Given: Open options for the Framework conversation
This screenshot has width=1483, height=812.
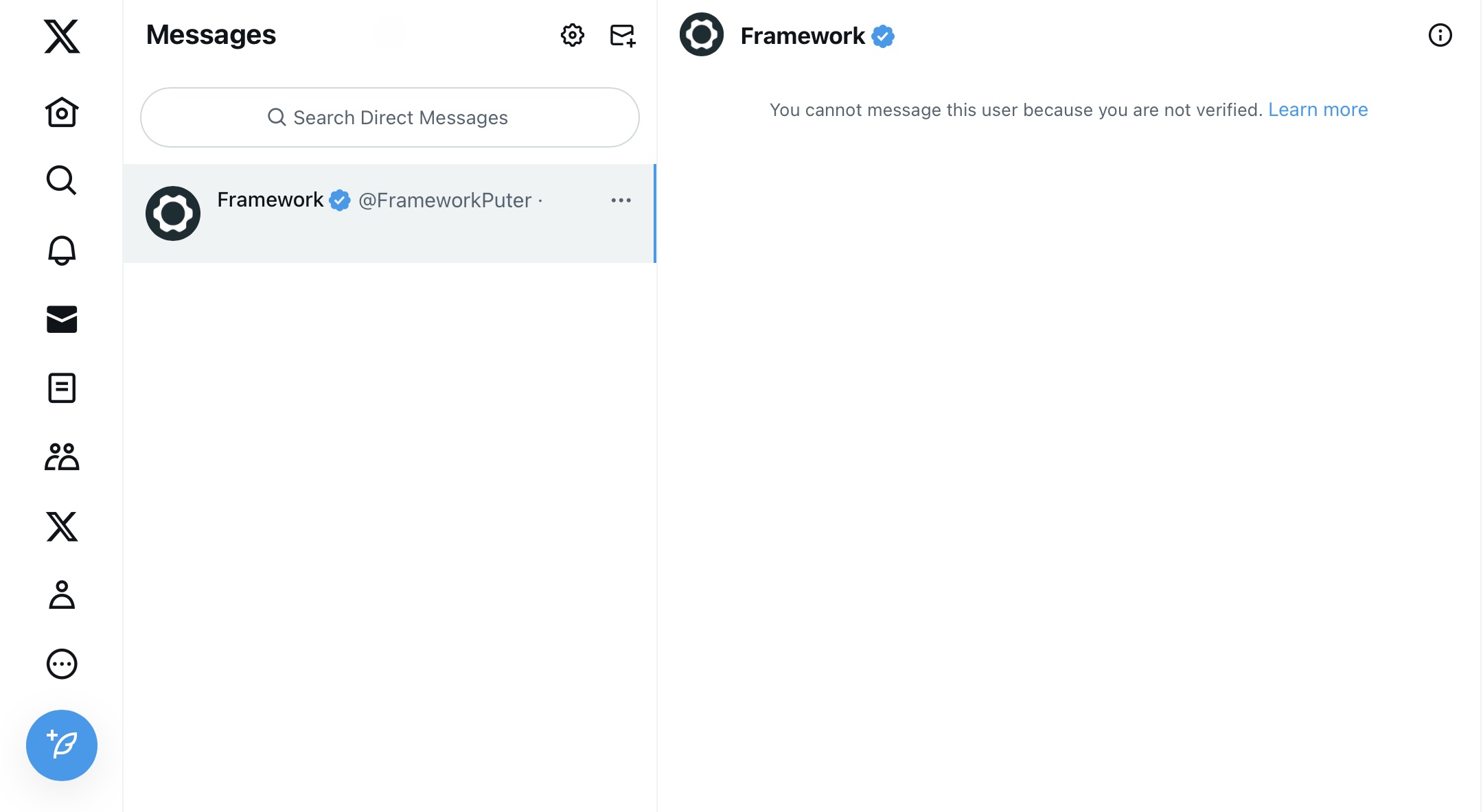Looking at the screenshot, I should [x=621, y=200].
